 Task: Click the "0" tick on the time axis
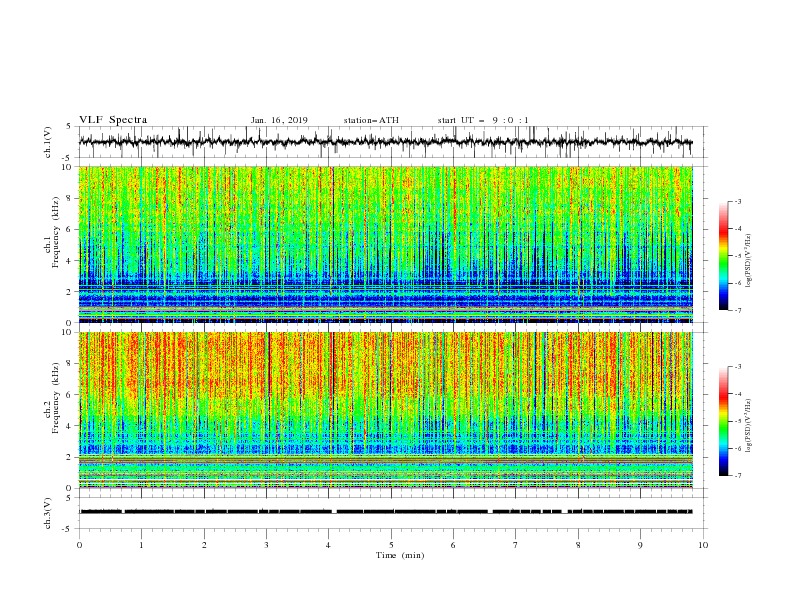(79, 545)
